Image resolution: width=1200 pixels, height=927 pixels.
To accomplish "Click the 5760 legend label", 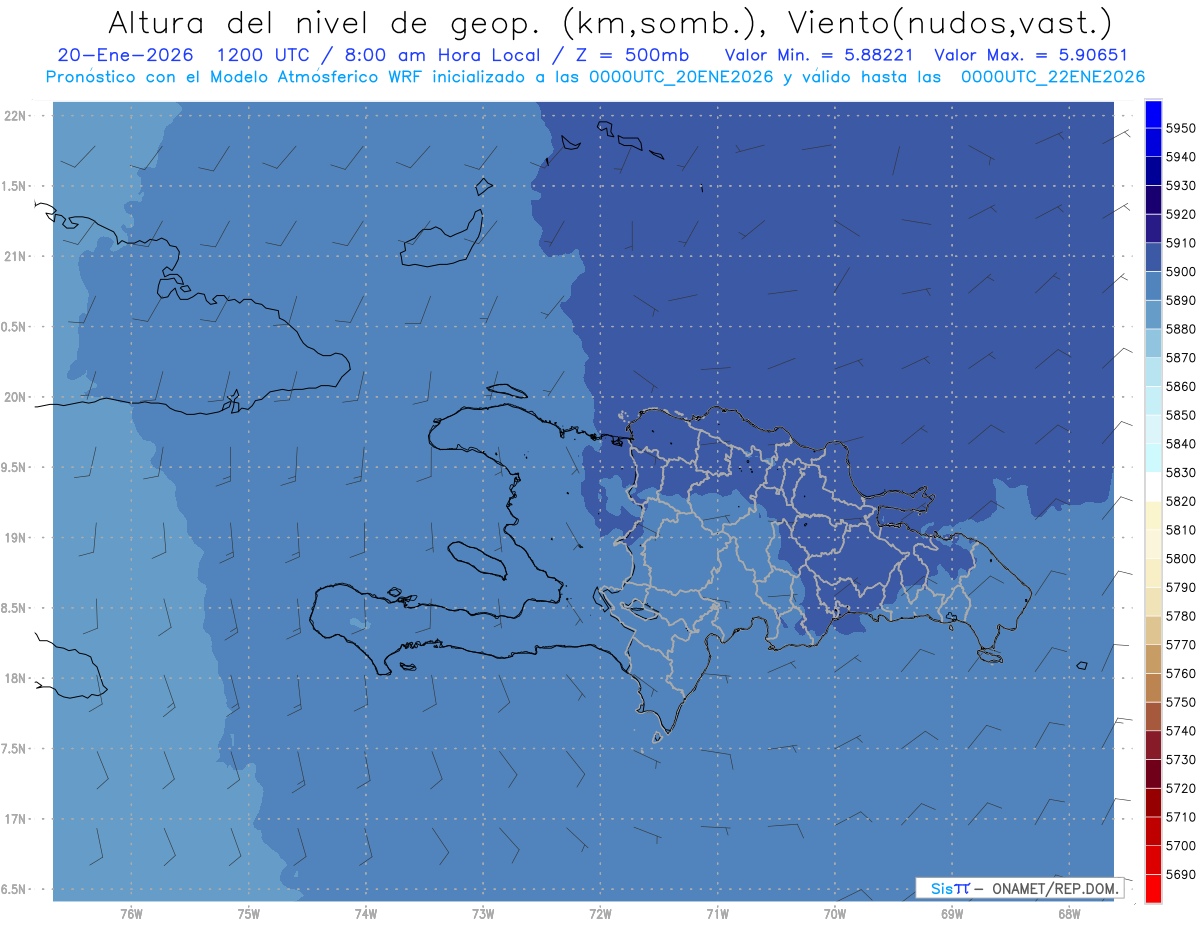I will pyautogui.click(x=1180, y=673).
